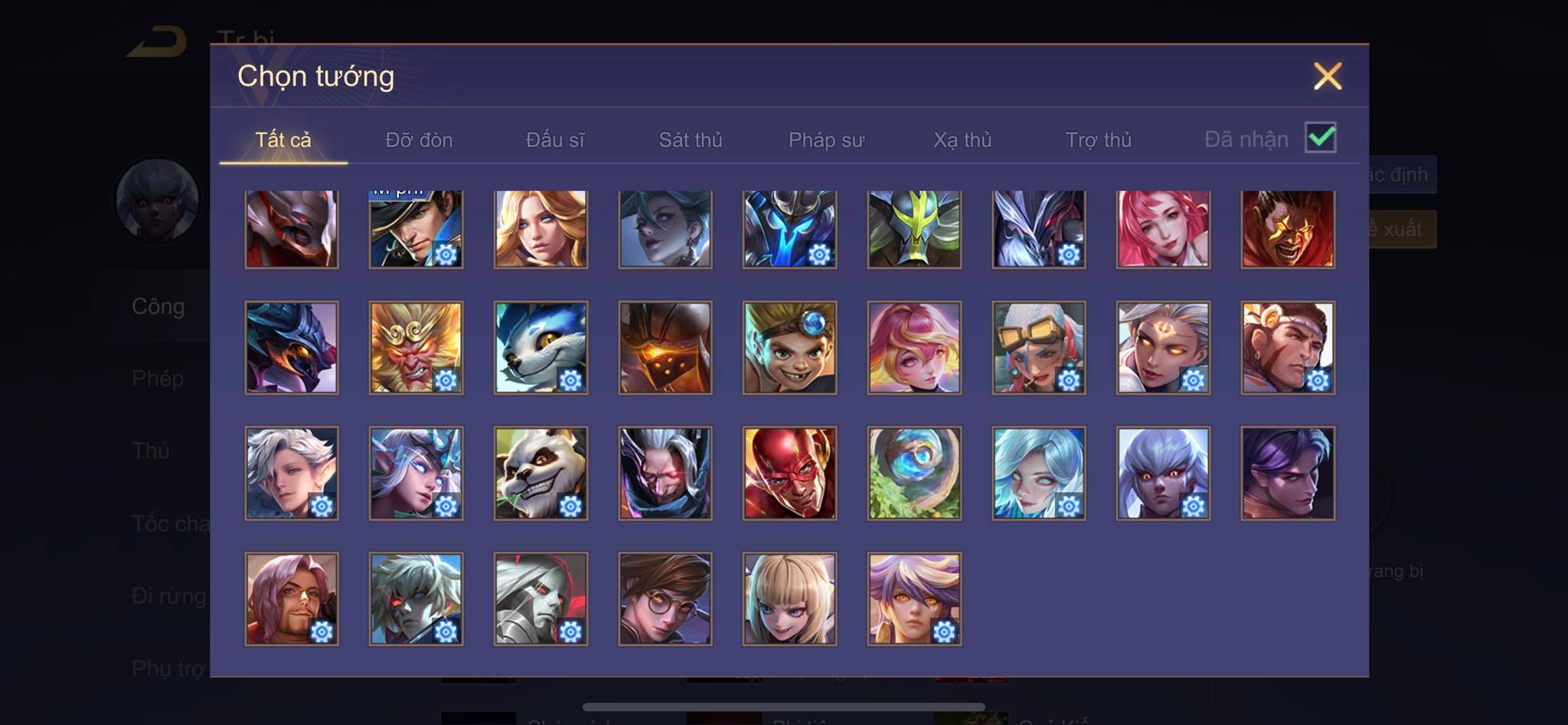Image resolution: width=1568 pixels, height=725 pixels.
Task: Choose the hero with round glasses
Action: [x=665, y=599]
